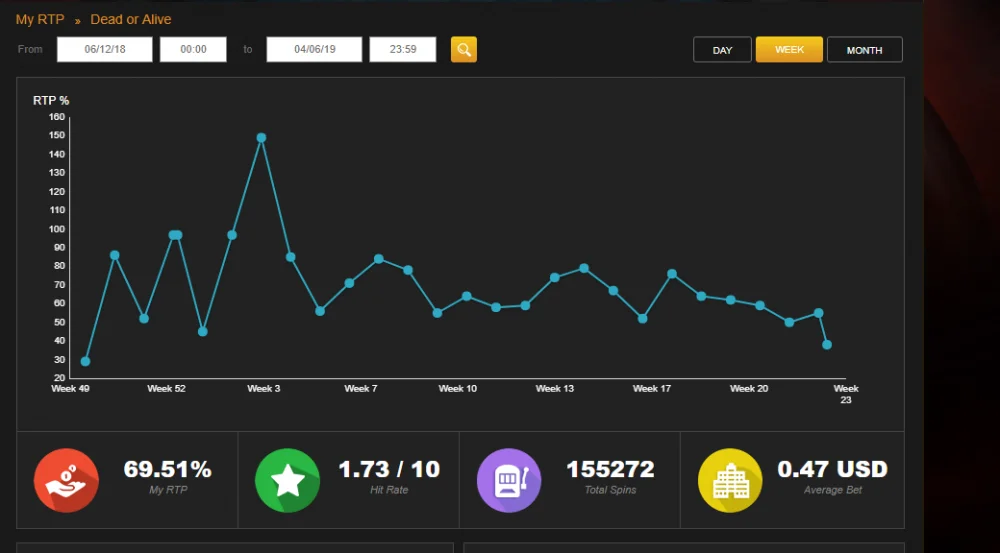This screenshot has height=553, width=1000.
Task: Click the 69.51% My RTP value
Action: (x=168, y=469)
